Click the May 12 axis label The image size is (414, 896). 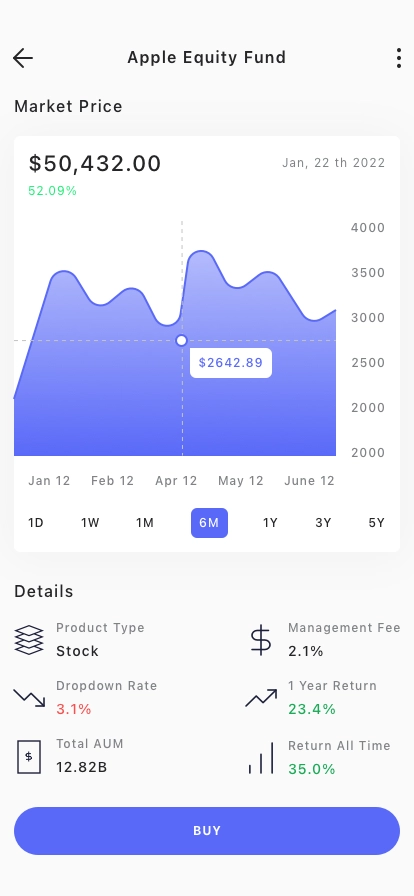pos(241,481)
